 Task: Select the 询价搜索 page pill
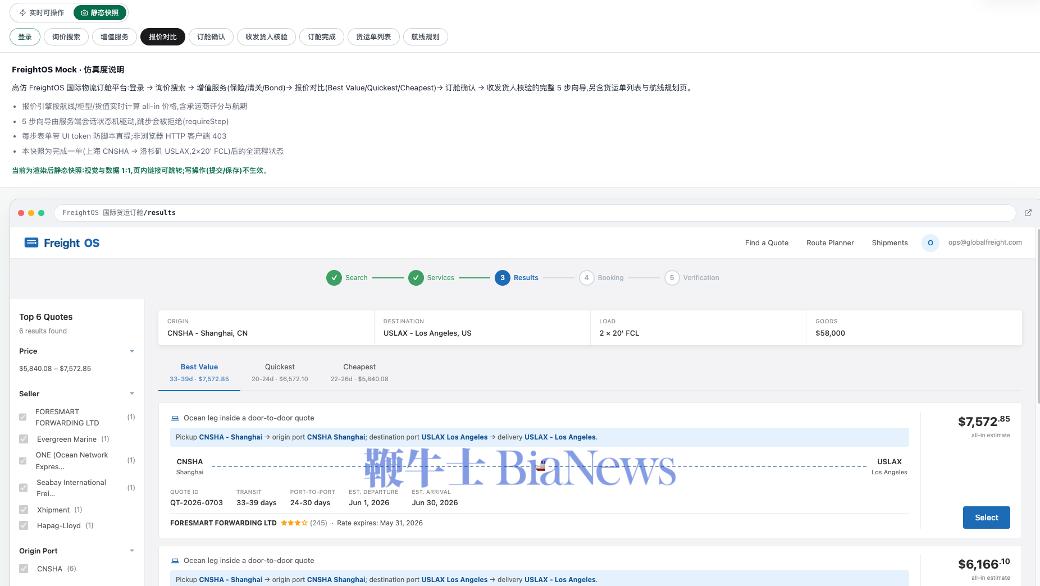tap(66, 37)
